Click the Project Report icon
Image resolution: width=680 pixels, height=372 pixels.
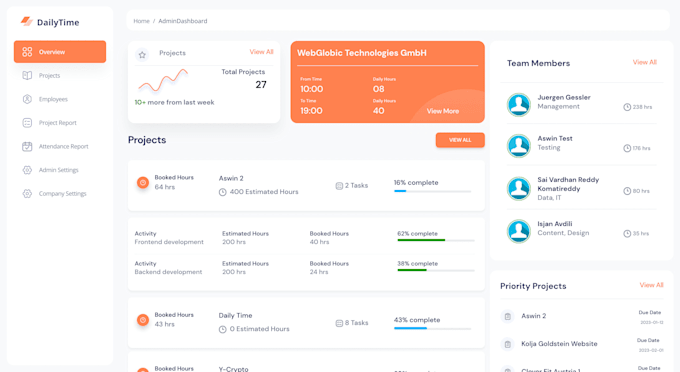(x=27, y=123)
